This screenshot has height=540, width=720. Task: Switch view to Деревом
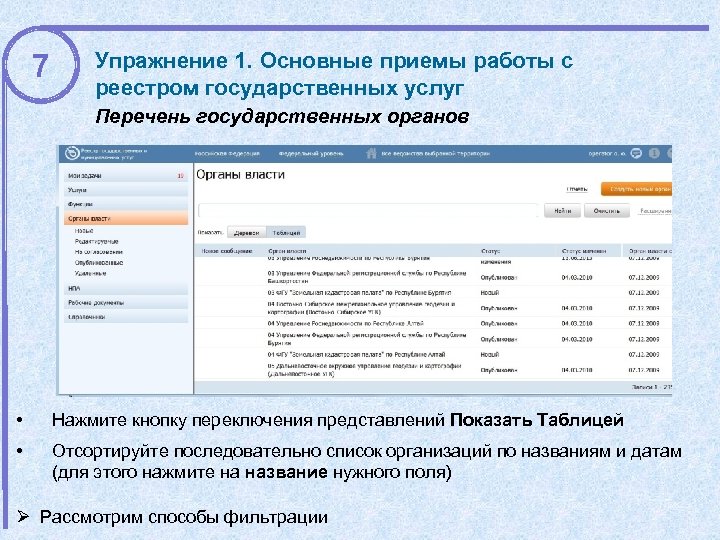coord(247,233)
